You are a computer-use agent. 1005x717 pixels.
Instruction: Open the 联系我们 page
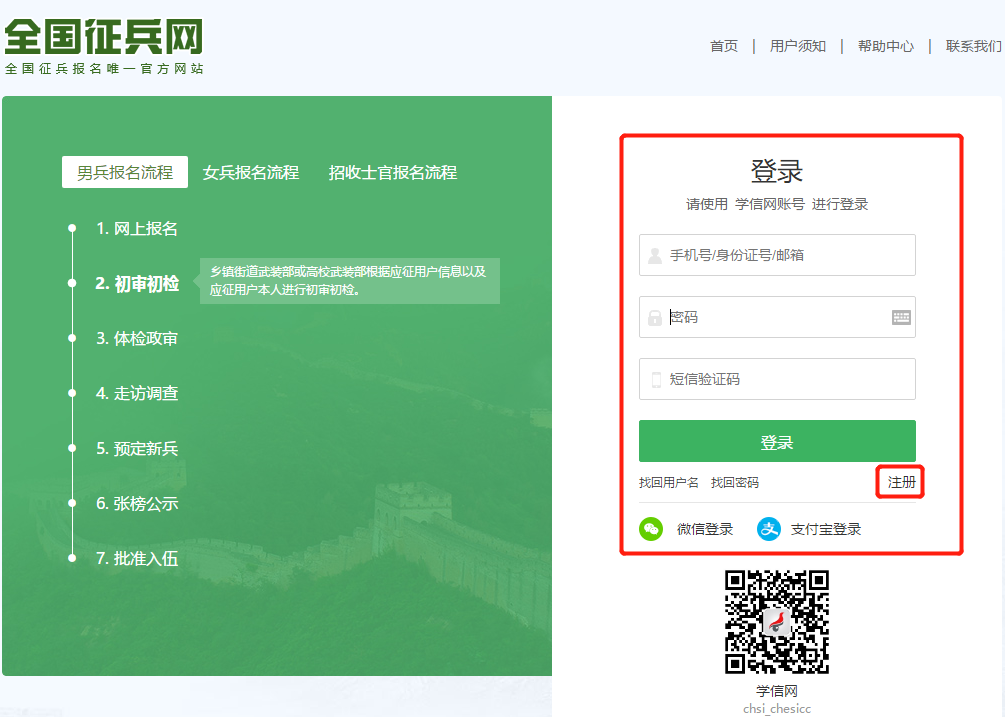pos(970,45)
